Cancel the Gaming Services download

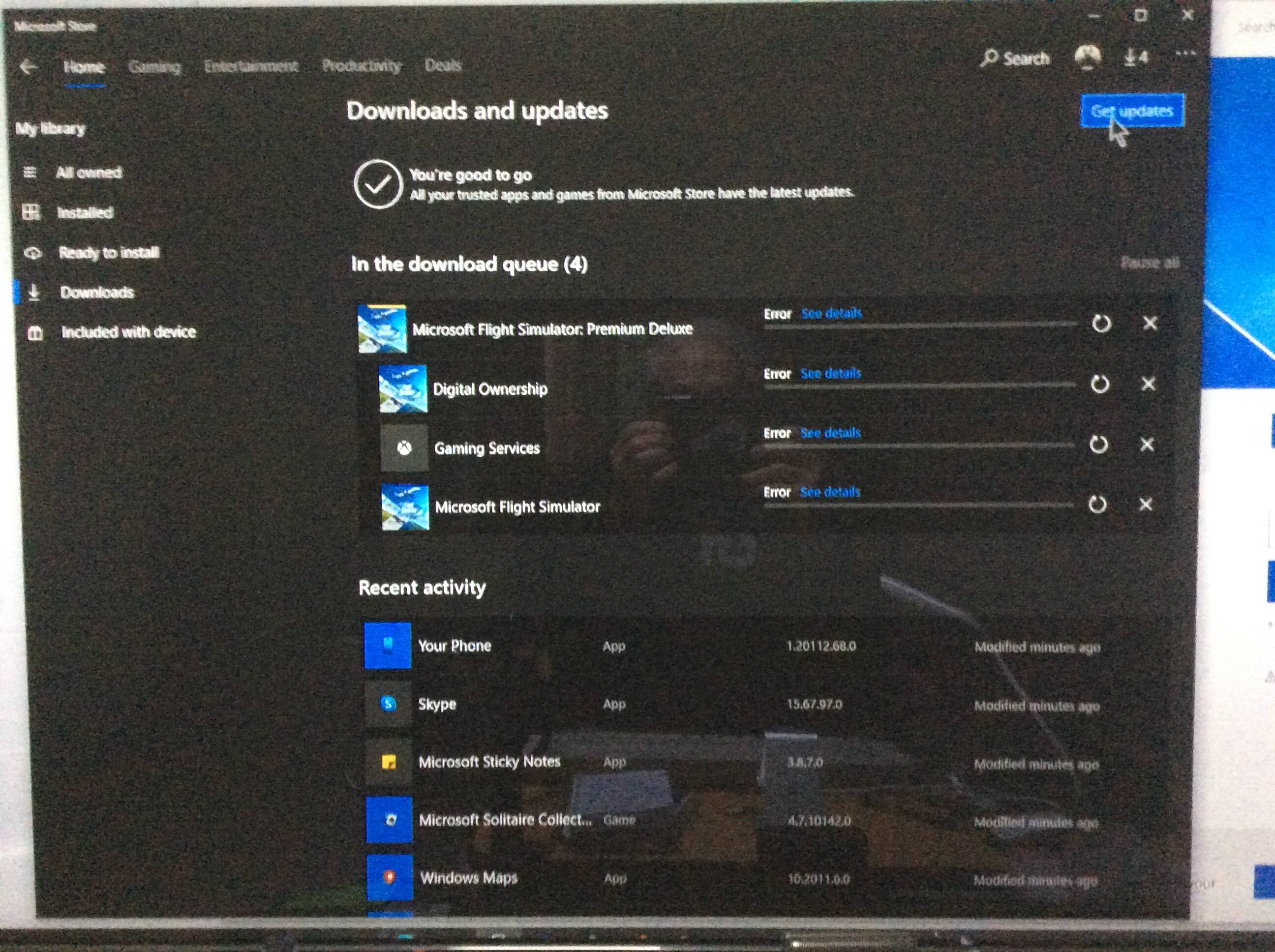point(1147,445)
